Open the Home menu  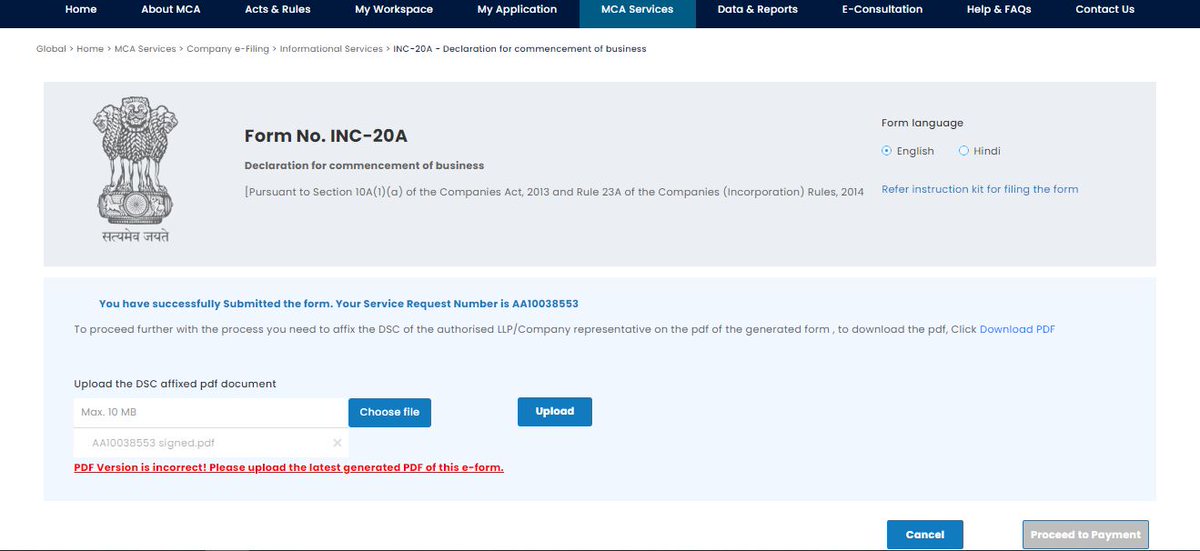[81, 10]
